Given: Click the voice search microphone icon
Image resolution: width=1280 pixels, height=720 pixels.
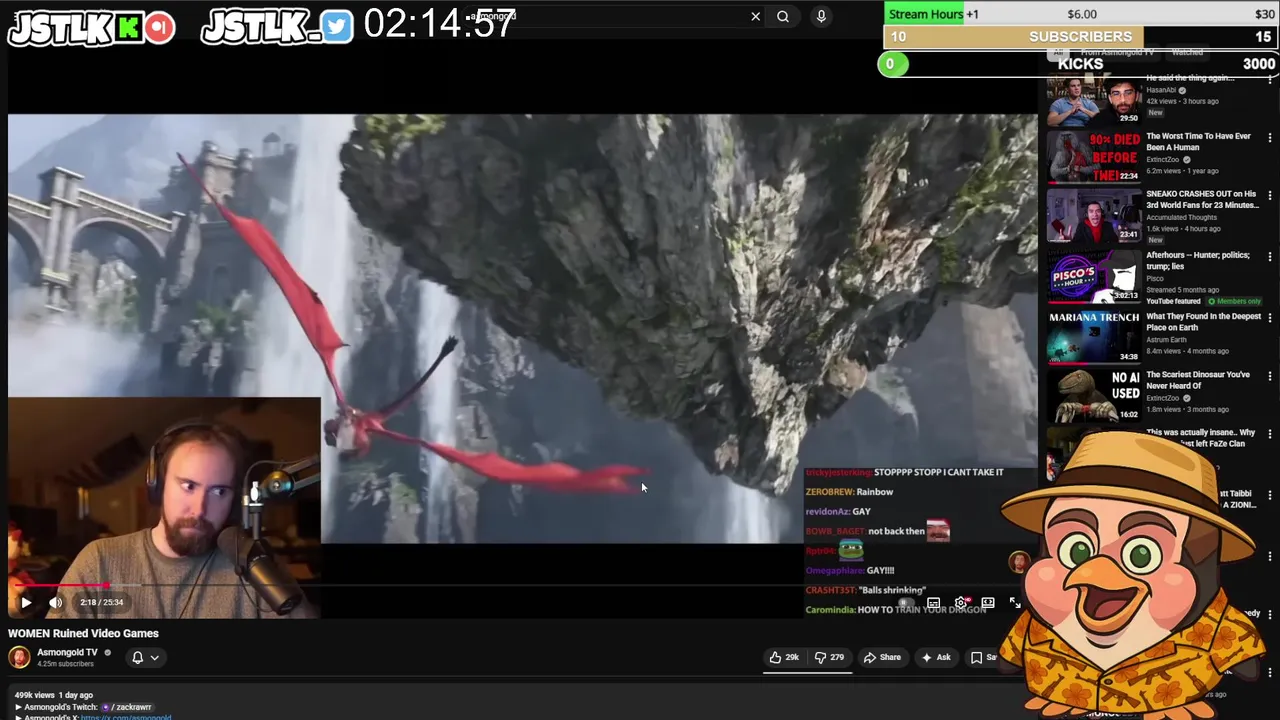Looking at the screenshot, I should (x=821, y=16).
